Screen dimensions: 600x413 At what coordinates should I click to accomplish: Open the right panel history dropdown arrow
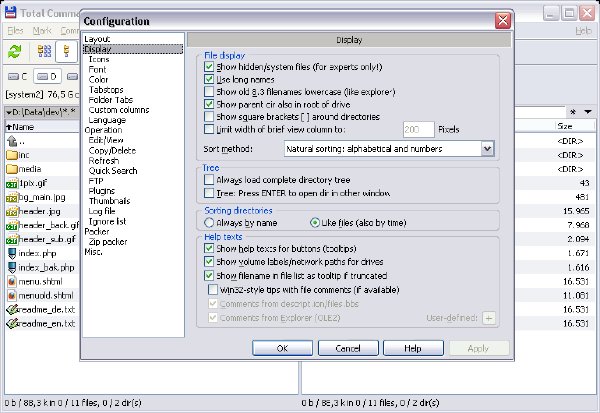tap(588, 112)
